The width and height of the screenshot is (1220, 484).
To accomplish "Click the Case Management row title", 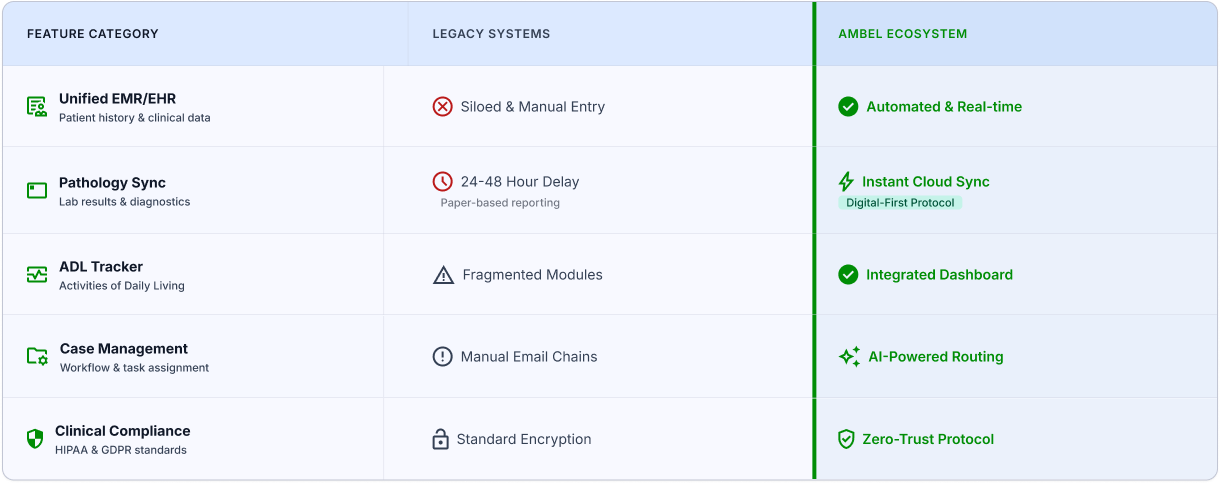I will [x=124, y=349].
